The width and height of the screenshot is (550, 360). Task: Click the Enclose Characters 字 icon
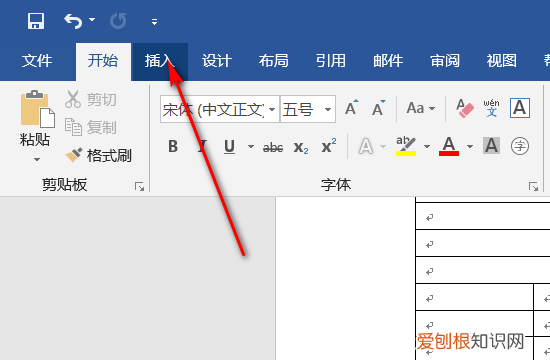tap(520, 146)
